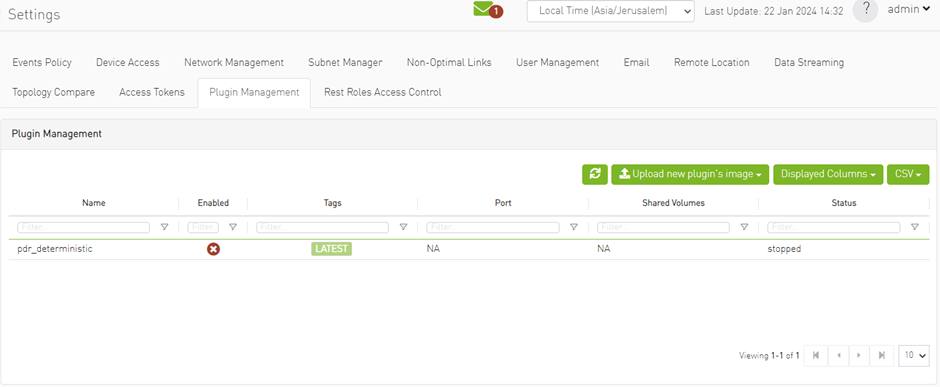This screenshot has height=387, width=940.
Task: Go to next page of results
Action: (x=859, y=355)
